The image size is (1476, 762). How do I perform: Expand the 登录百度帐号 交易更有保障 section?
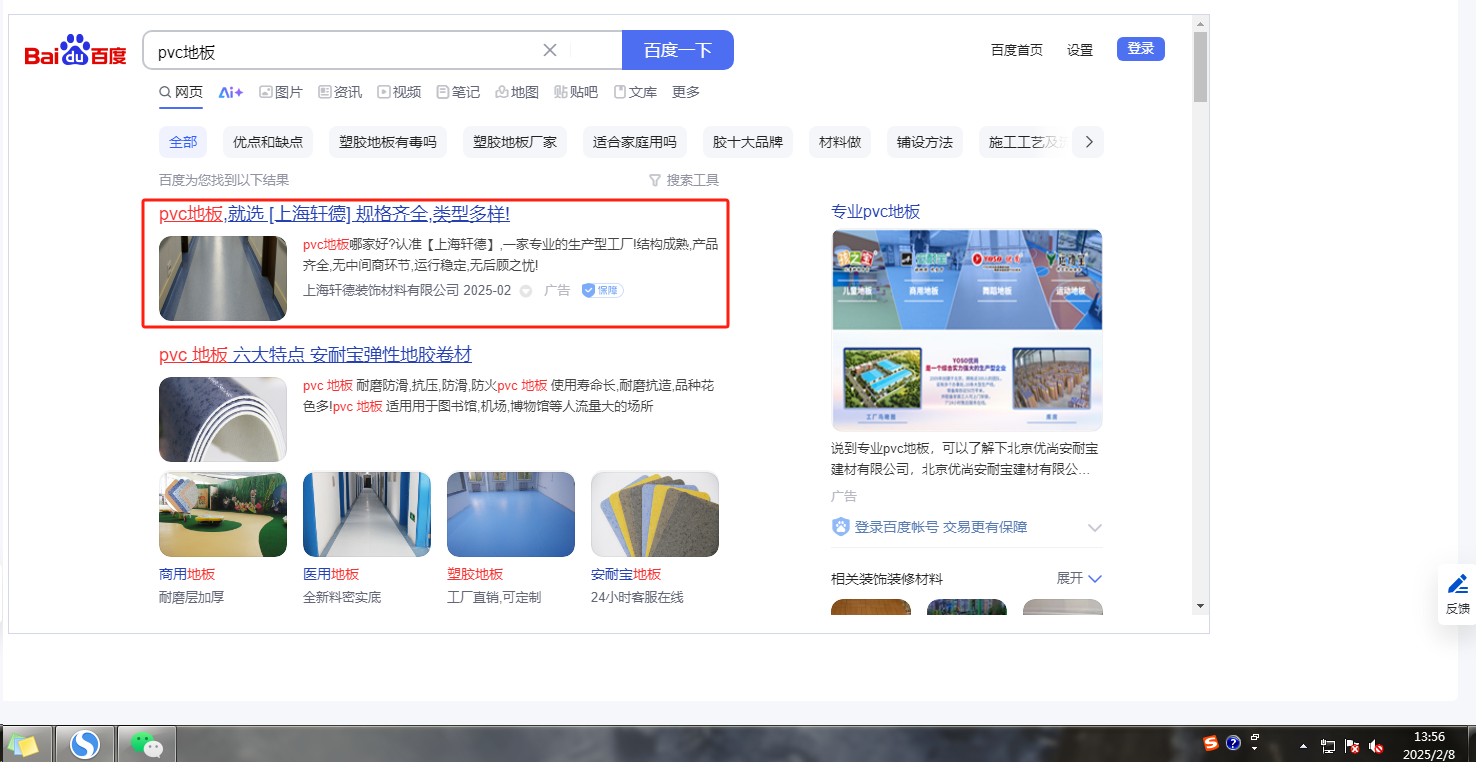[1095, 527]
